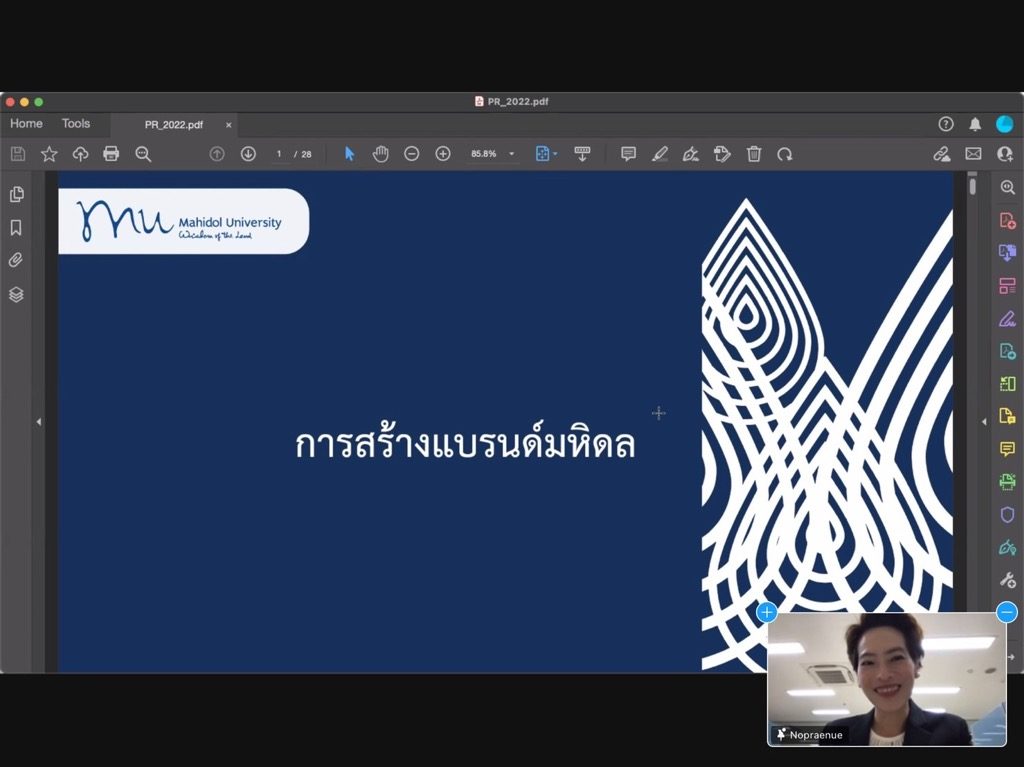Click the red Create PDF icon
The height and width of the screenshot is (767, 1024).
[1007, 220]
